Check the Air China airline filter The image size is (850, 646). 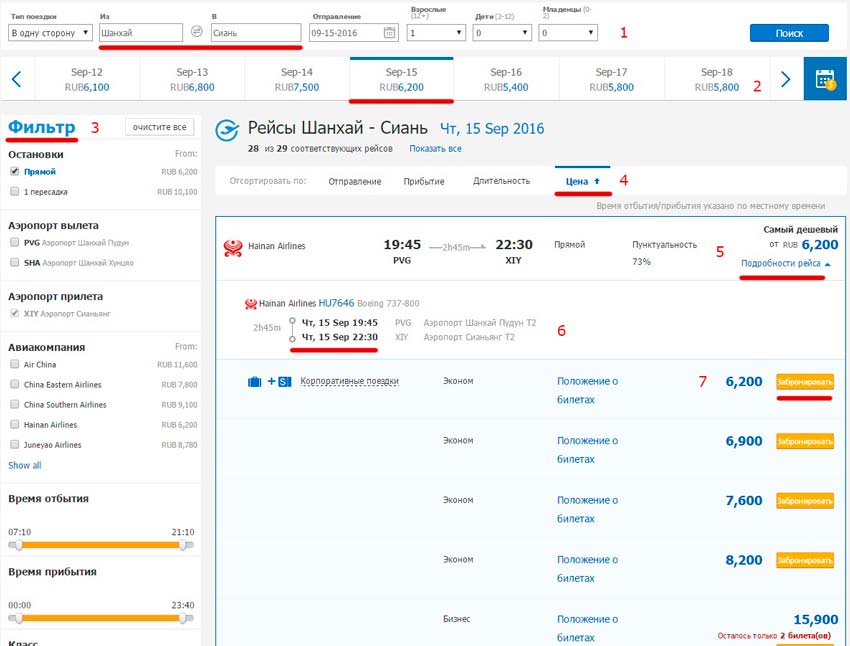14,365
